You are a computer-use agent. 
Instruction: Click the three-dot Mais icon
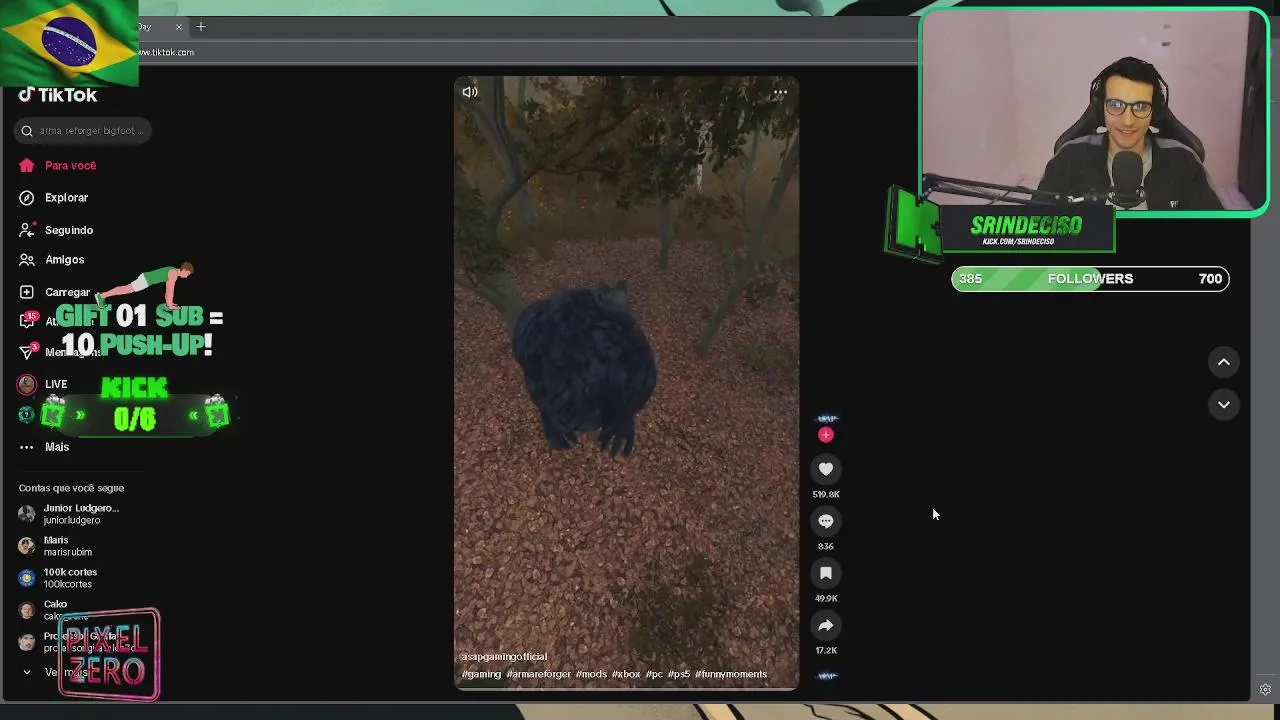[x=27, y=447]
